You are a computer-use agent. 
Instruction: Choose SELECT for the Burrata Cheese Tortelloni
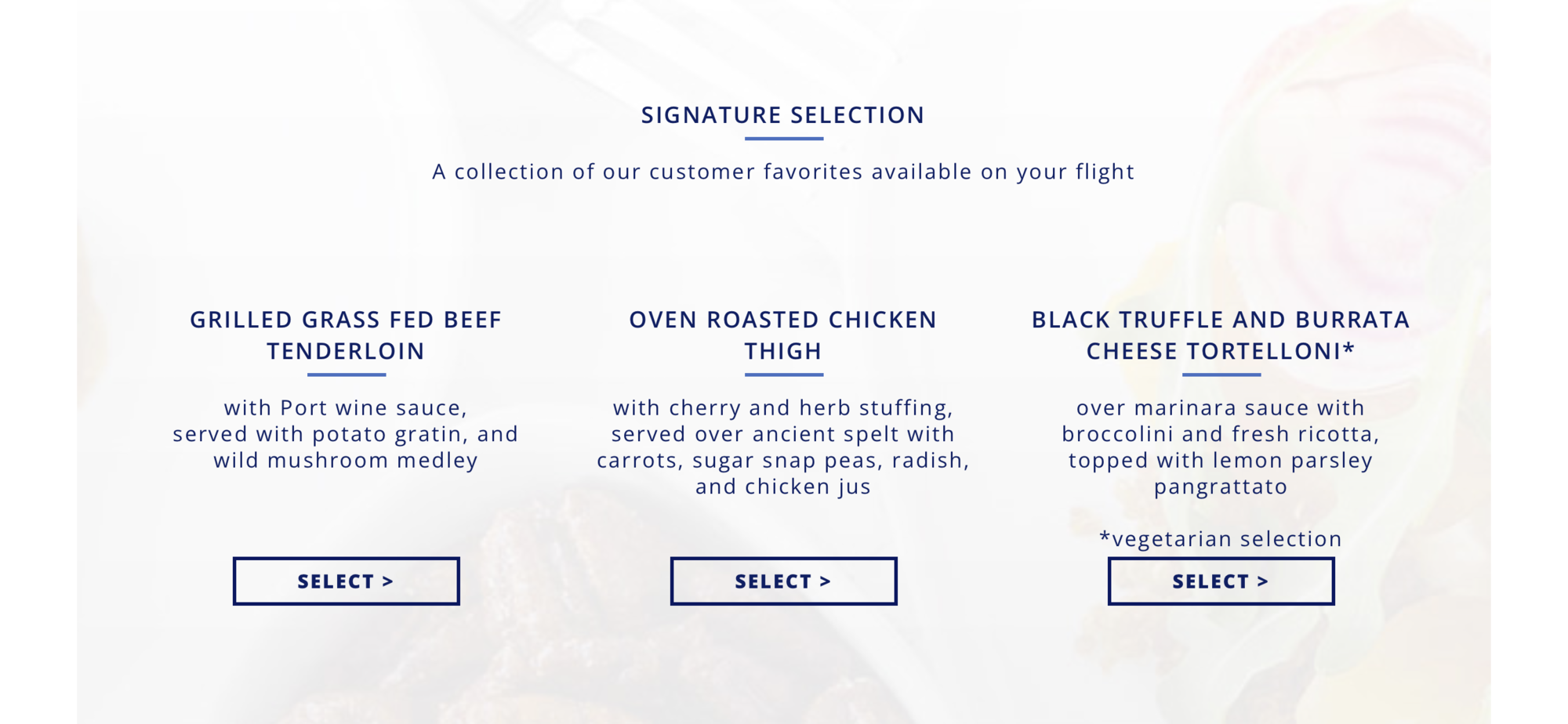1221,581
